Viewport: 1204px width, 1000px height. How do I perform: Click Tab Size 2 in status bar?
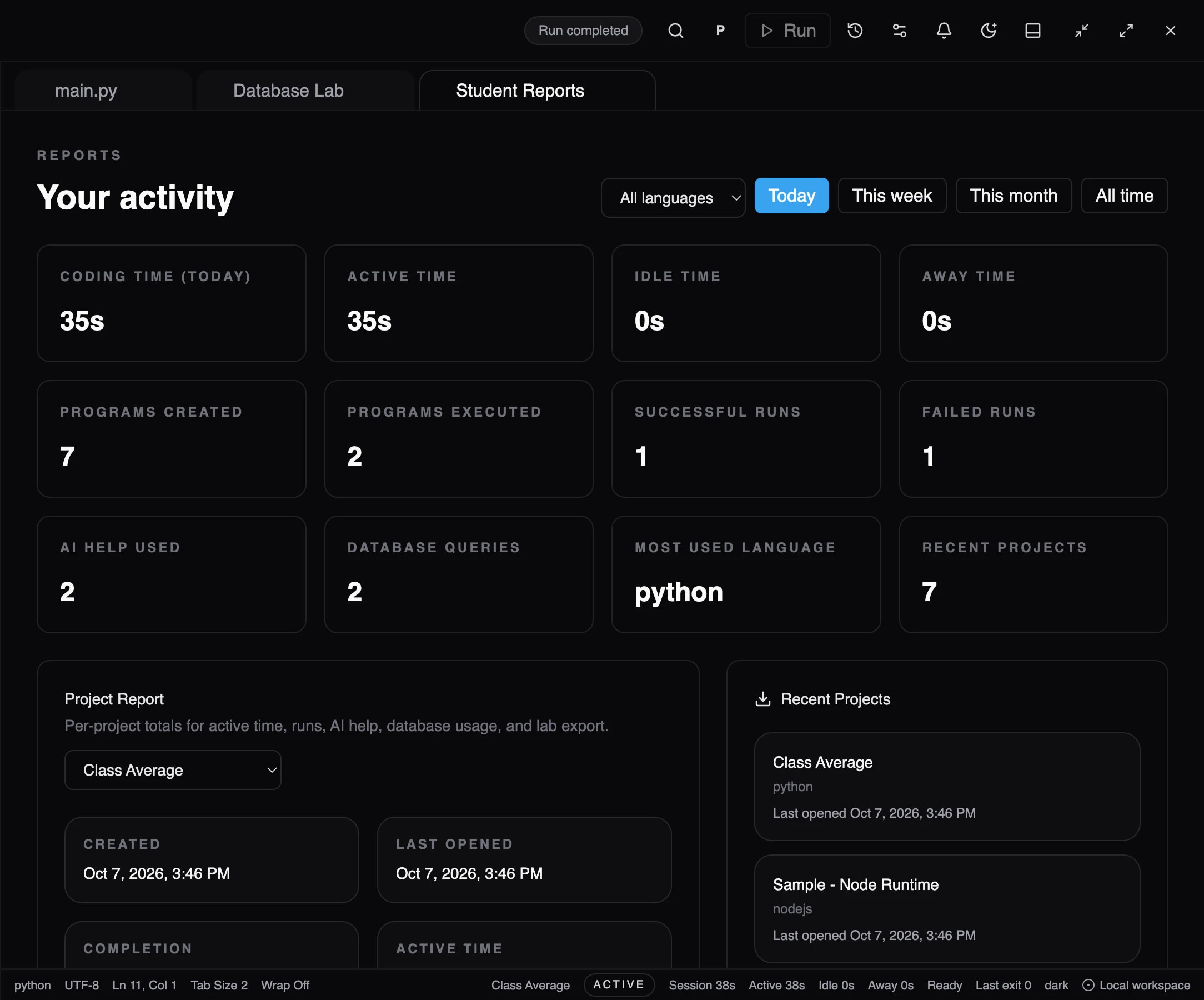pyautogui.click(x=219, y=985)
